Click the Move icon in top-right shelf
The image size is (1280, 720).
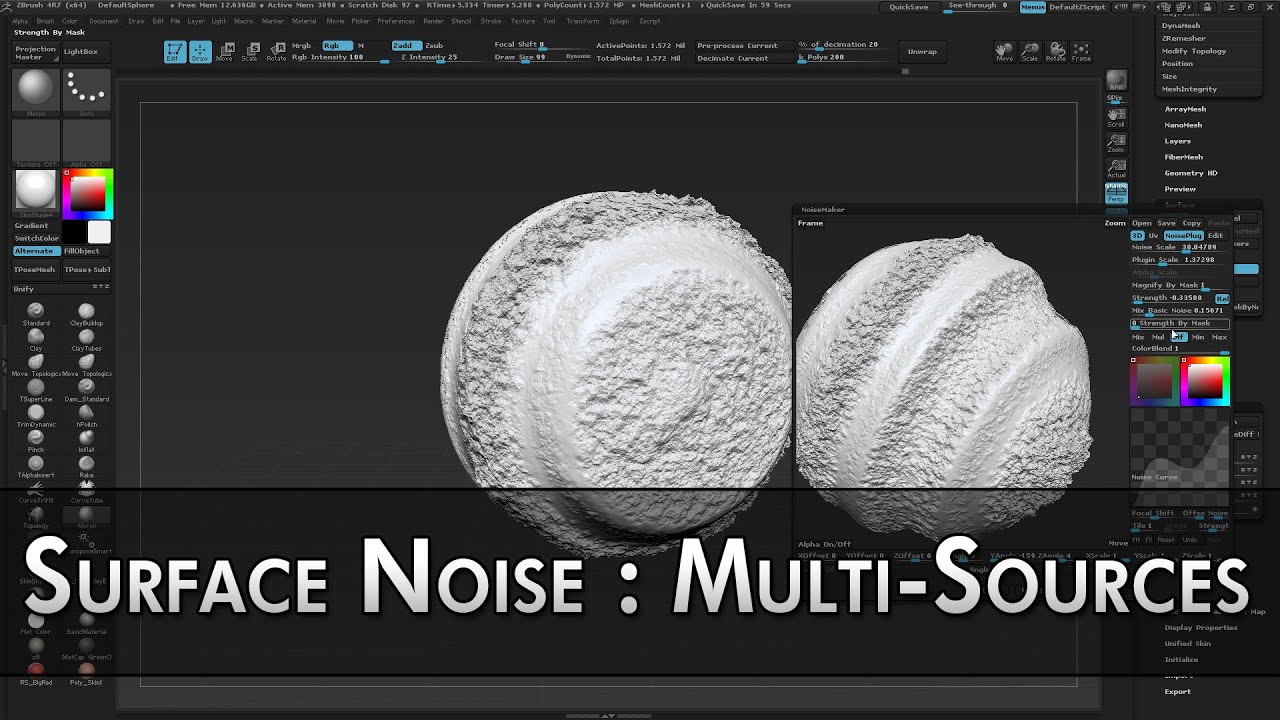click(1004, 52)
